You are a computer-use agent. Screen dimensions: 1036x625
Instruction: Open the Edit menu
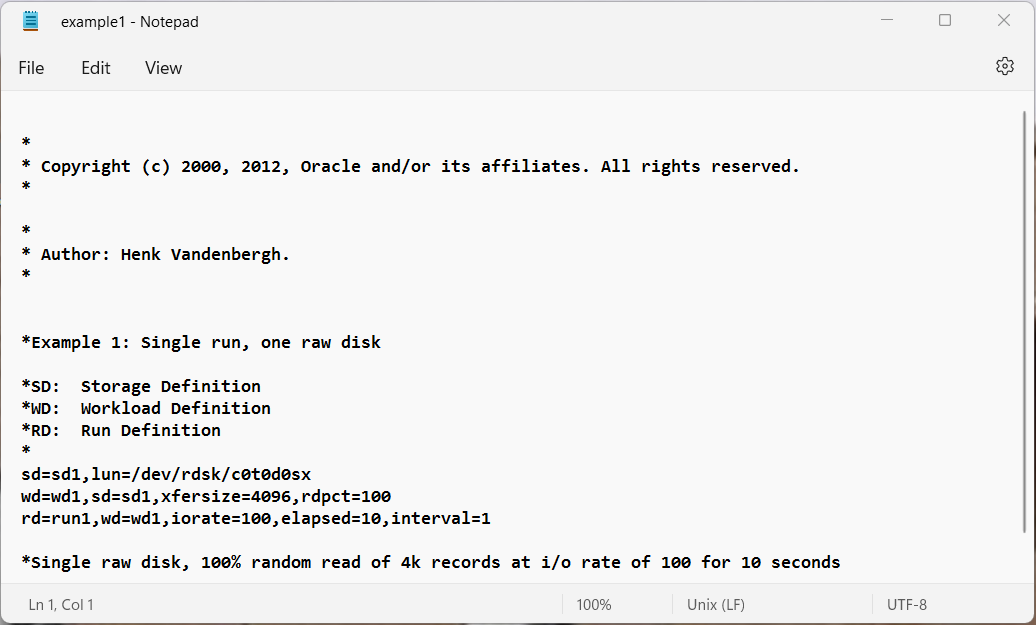pyautogui.click(x=96, y=68)
